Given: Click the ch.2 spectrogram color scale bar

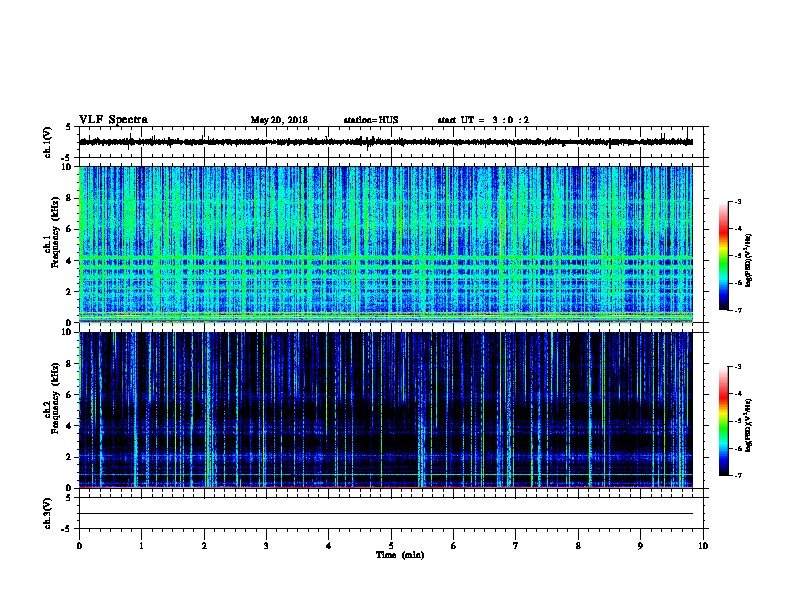Looking at the screenshot, I should [724, 421].
